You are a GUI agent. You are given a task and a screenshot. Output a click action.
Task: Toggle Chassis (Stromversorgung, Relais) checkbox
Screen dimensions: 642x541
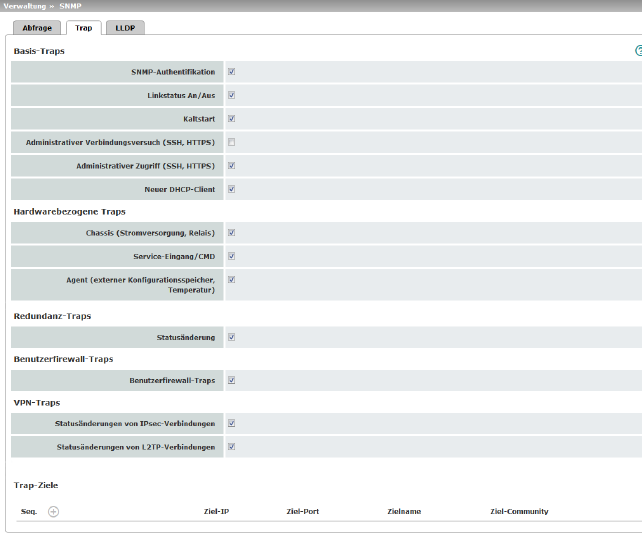231,233
